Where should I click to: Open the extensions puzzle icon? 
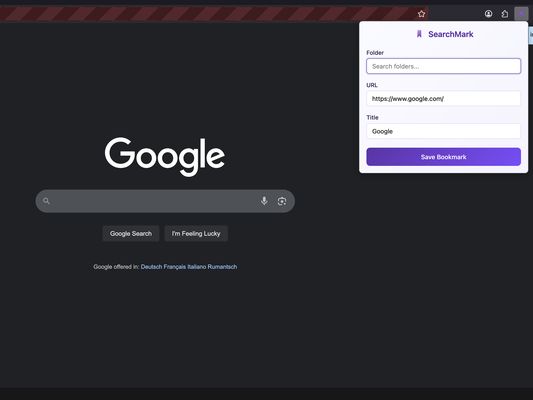tap(505, 14)
